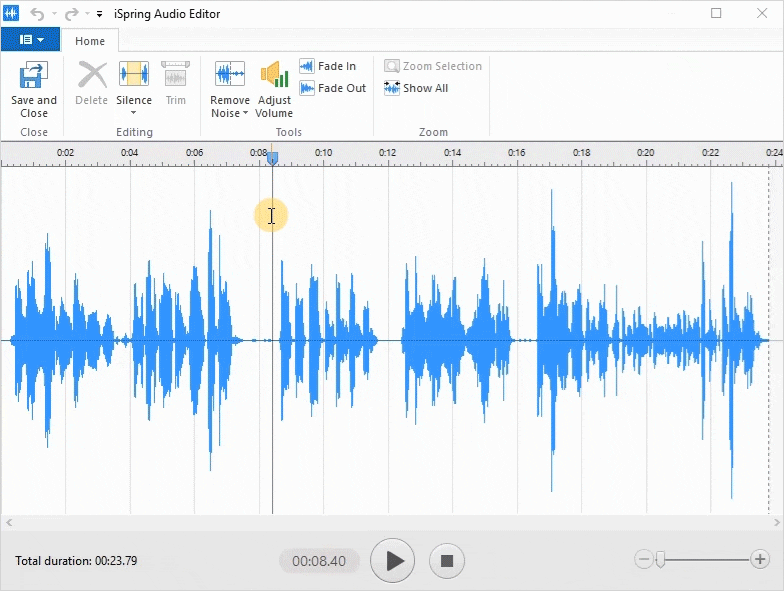This screenshot has height=591, width=784.
Task: Click the Save and Close icon
Action: click(x=34, y=77)
